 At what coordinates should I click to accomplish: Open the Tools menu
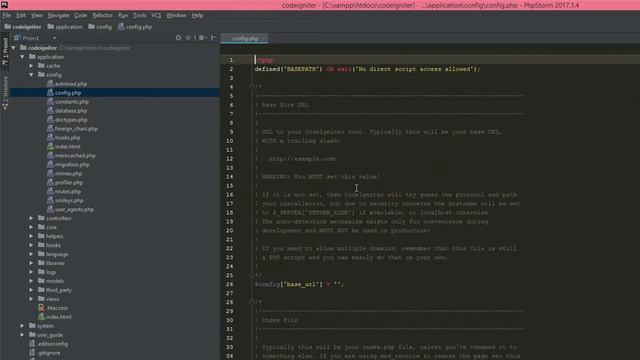(x=140, y=15)
